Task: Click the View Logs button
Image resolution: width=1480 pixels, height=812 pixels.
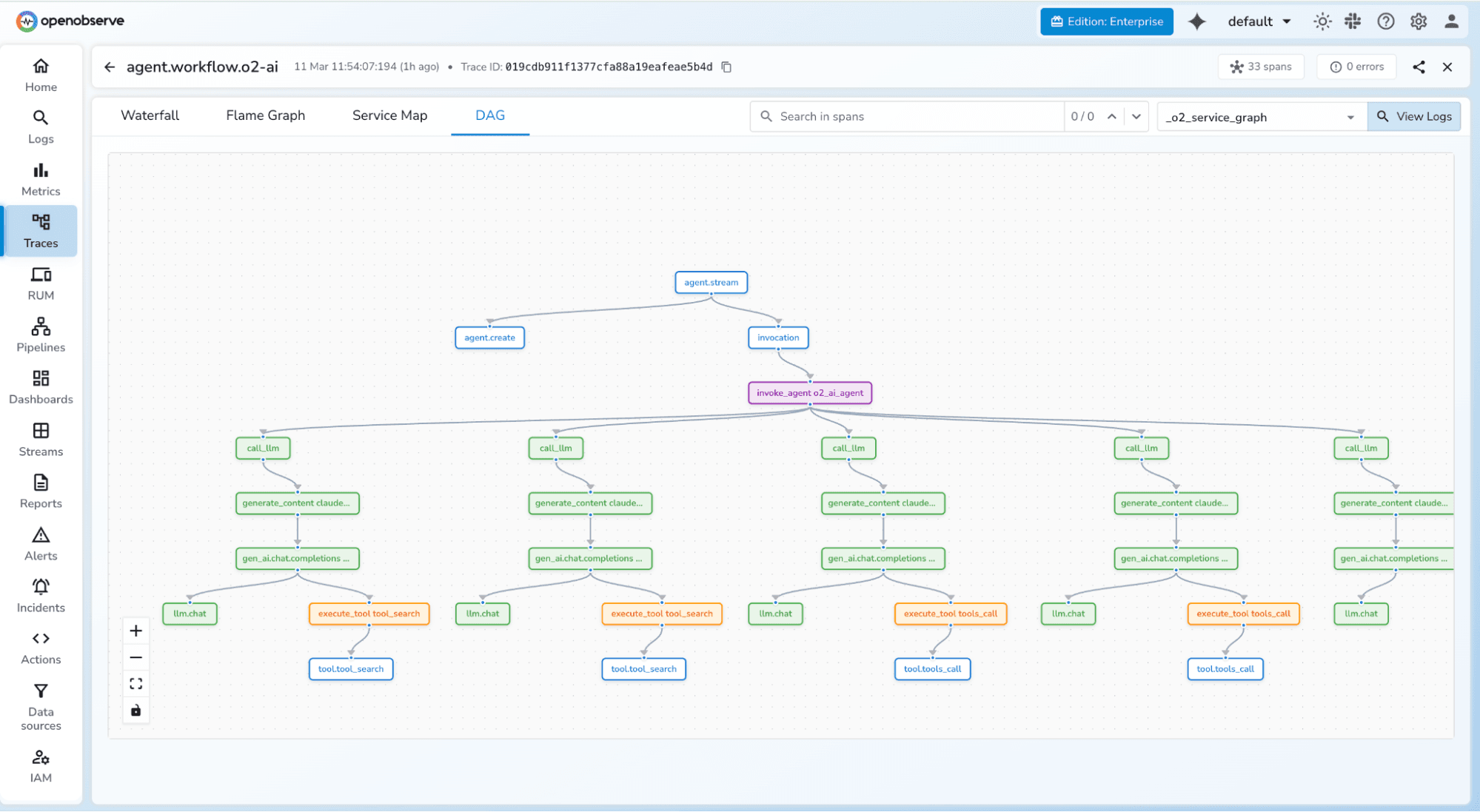Action: point(1414,116)
